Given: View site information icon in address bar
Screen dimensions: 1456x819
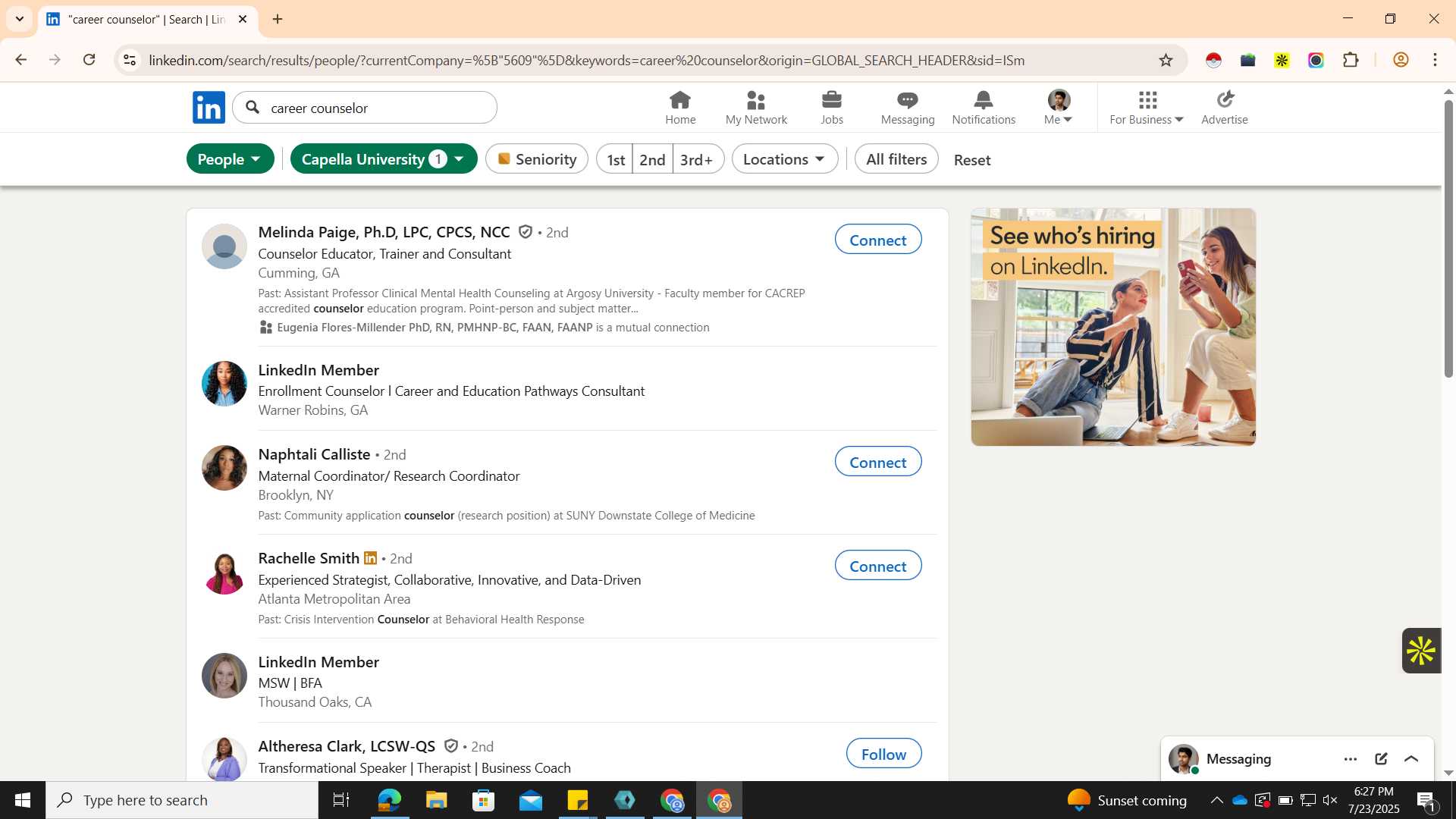Looking at the screenshot, I should 130,60.
